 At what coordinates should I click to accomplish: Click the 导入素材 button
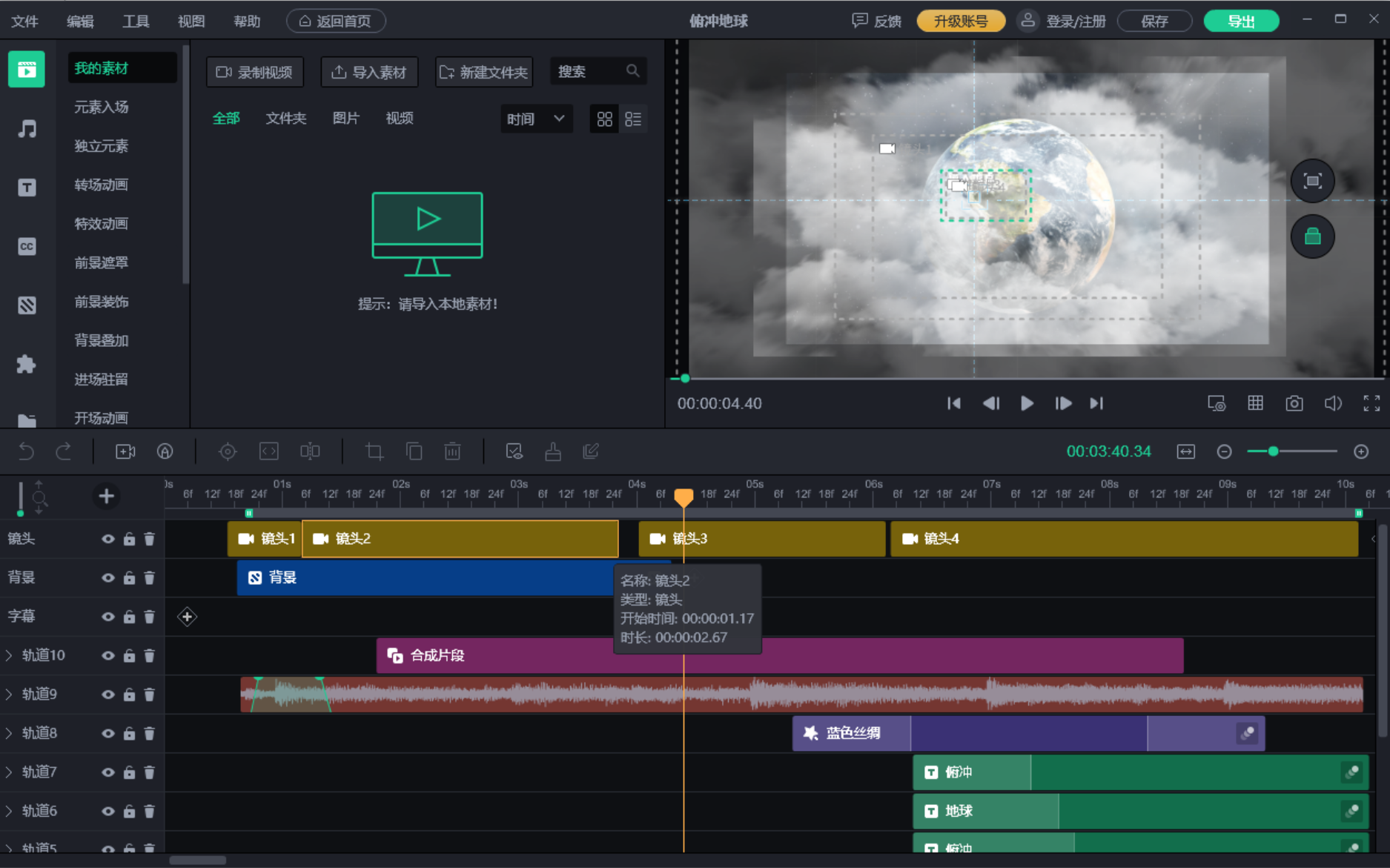click(x=369, y=73)
